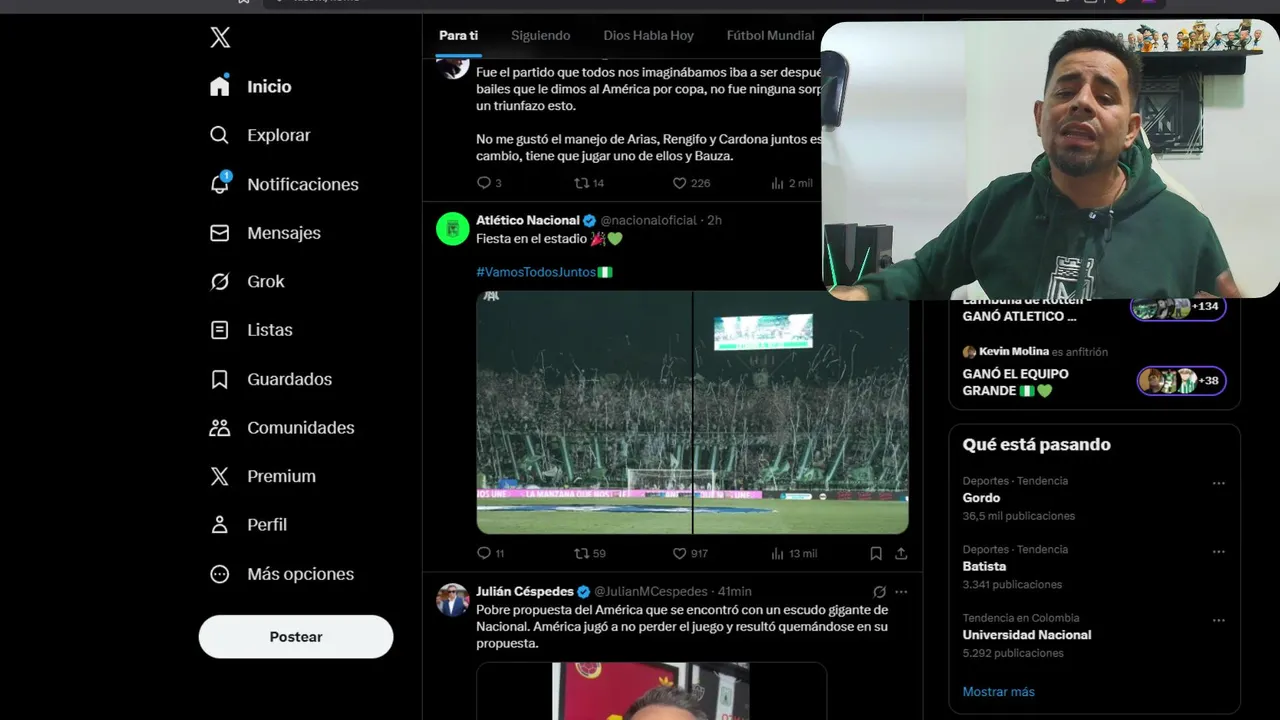This screenshot has width=1280, height=720.
Task: Switch to the Siguiendo tab
Action: coord(541,36)
